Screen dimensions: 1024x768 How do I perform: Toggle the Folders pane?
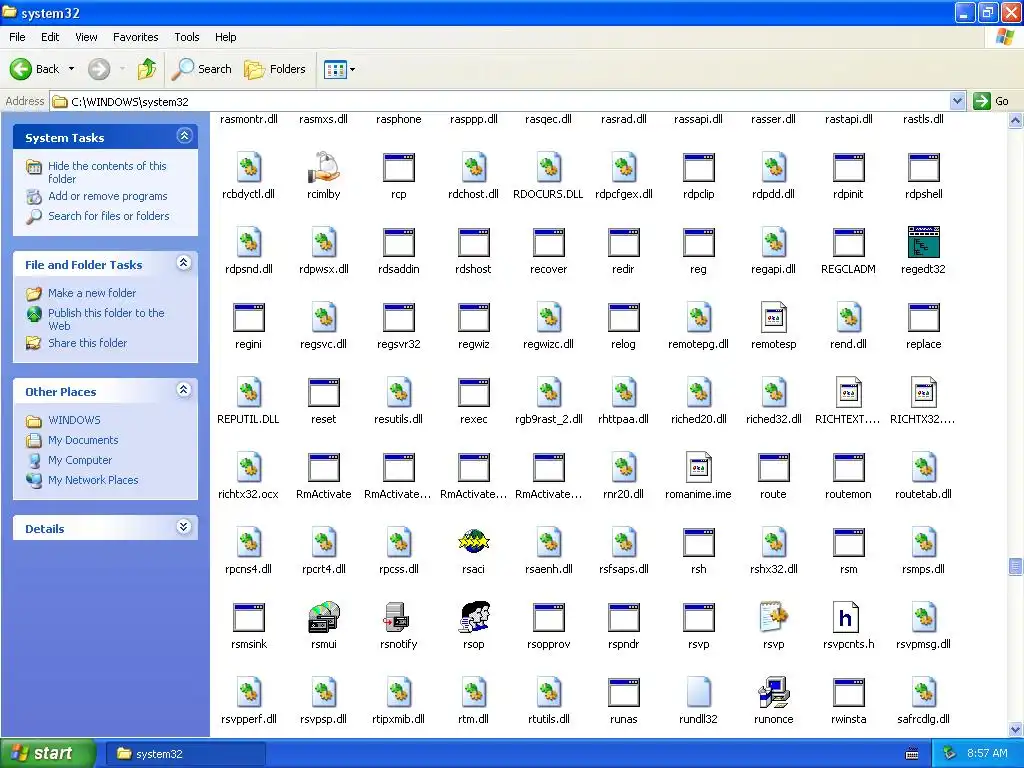tap(275, 69)
